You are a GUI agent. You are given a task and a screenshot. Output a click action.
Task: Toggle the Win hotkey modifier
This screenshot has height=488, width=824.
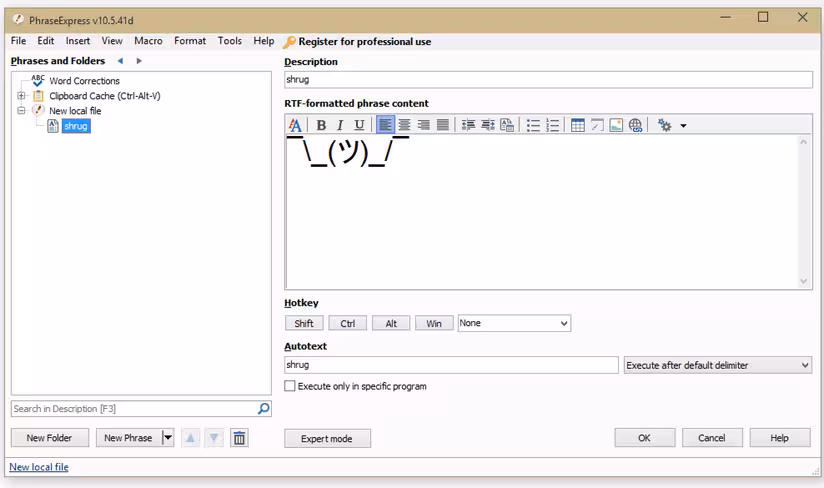coord(434,323)
